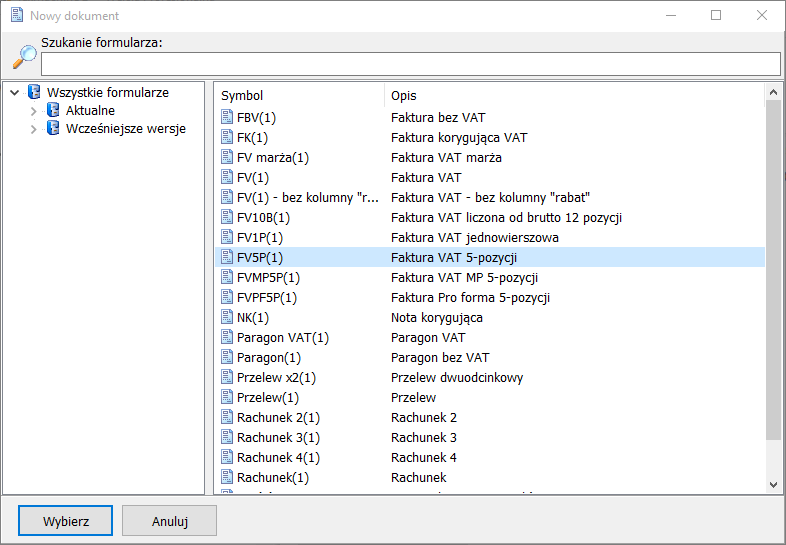Click the scrollbar down arrow in form list
The width and height of the screenshot is (786, 545).
pos(773,484)
